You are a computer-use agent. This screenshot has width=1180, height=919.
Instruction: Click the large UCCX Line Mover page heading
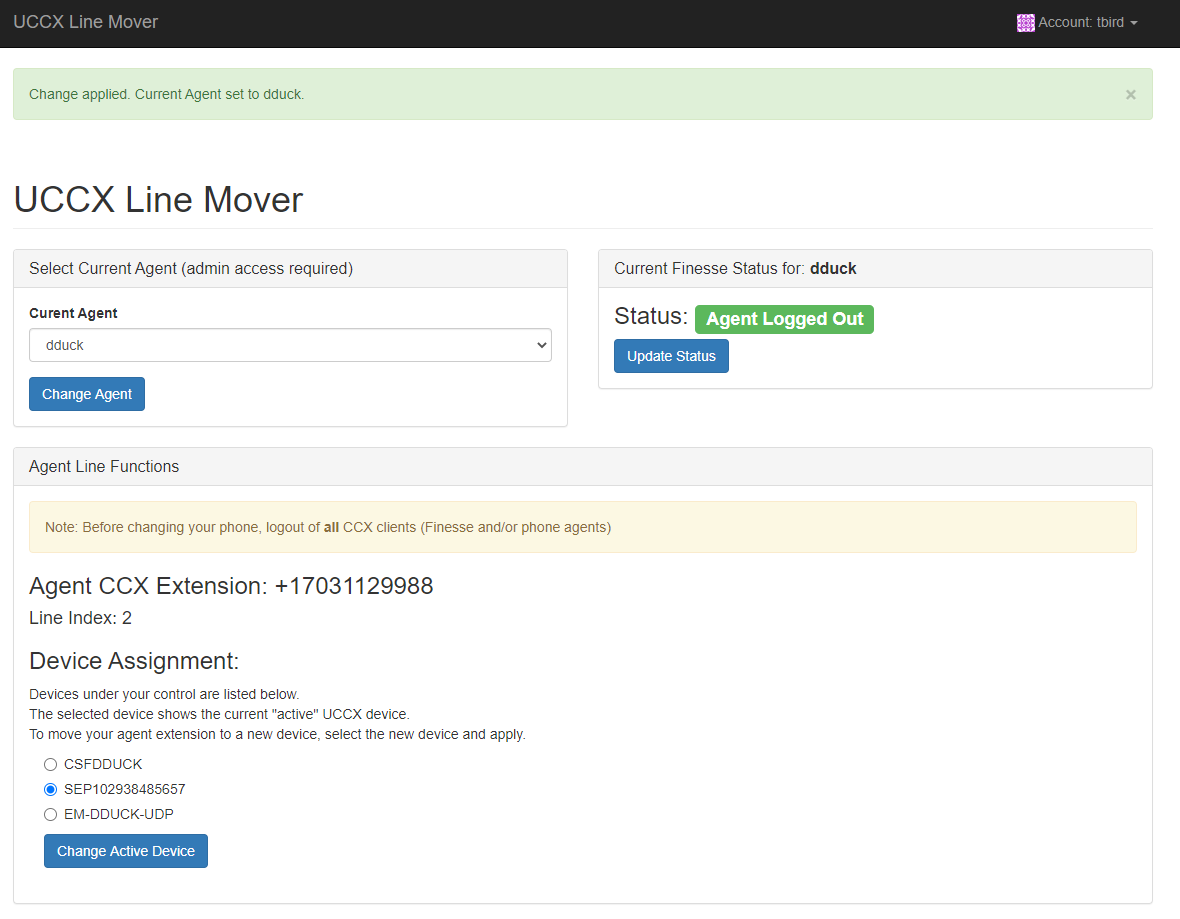(158, 199)
